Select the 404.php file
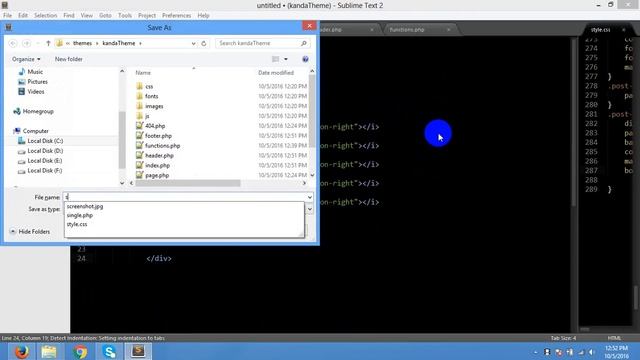 [155, 126]
